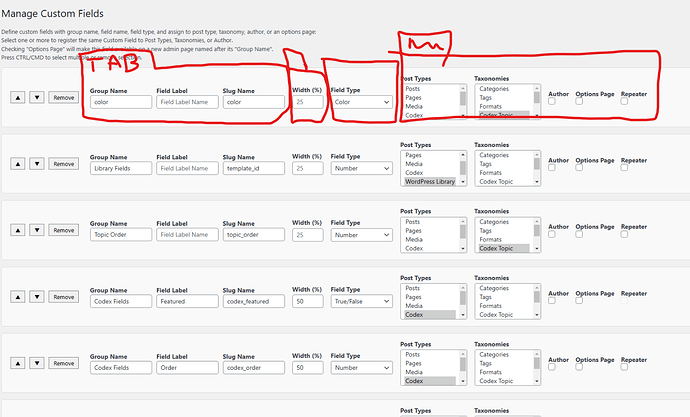Viewport: 690px width, 417px height.
Task: Open Field Type dropdown for codex_order row
Action: pyautogui.click(x=362, y=368)
